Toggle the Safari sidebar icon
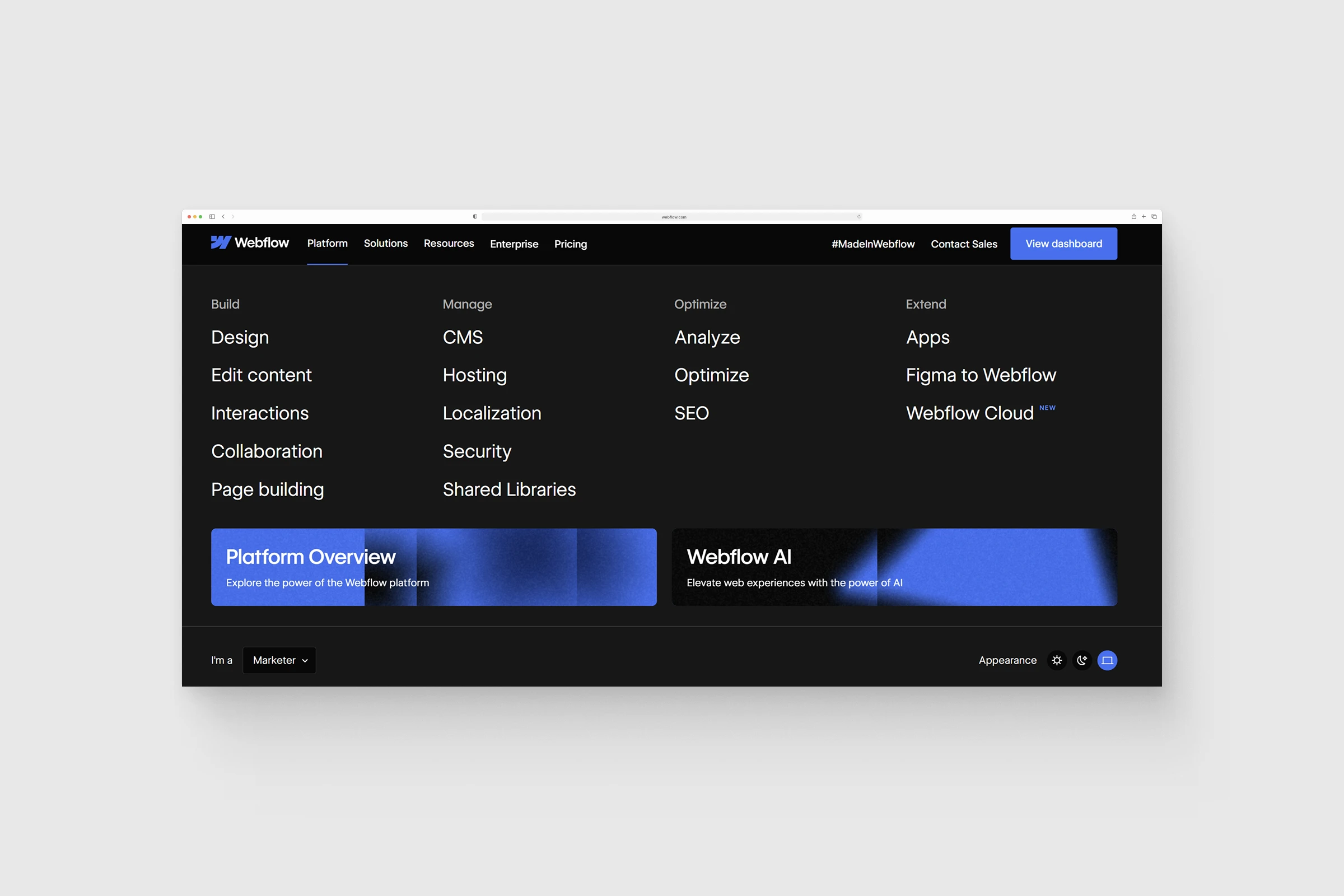This screenshot has width=1344, height=896. pyautogui.click(x=212, y=217)
